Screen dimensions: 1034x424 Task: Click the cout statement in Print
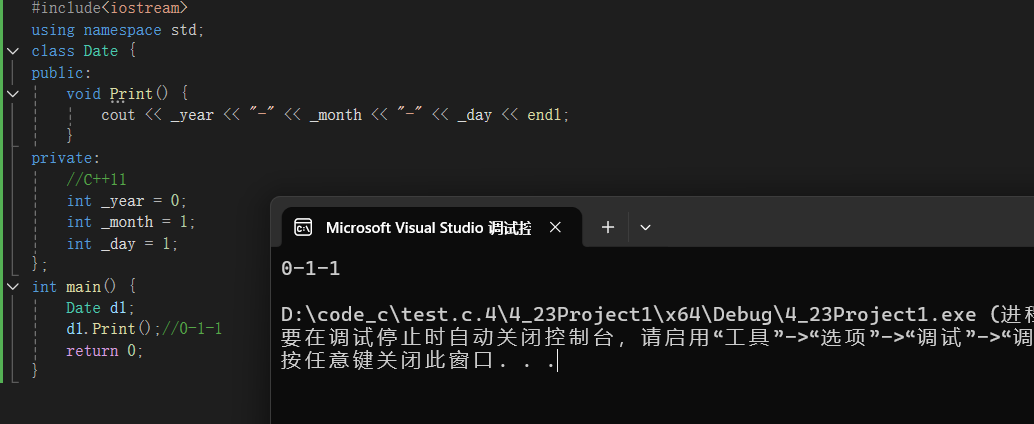[x=335, y=115]
